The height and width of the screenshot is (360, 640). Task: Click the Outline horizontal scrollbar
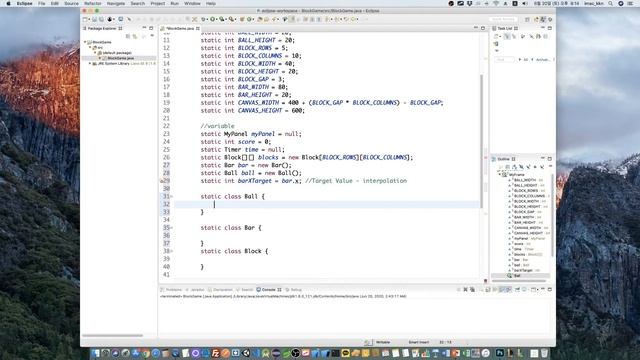(519, 281)
